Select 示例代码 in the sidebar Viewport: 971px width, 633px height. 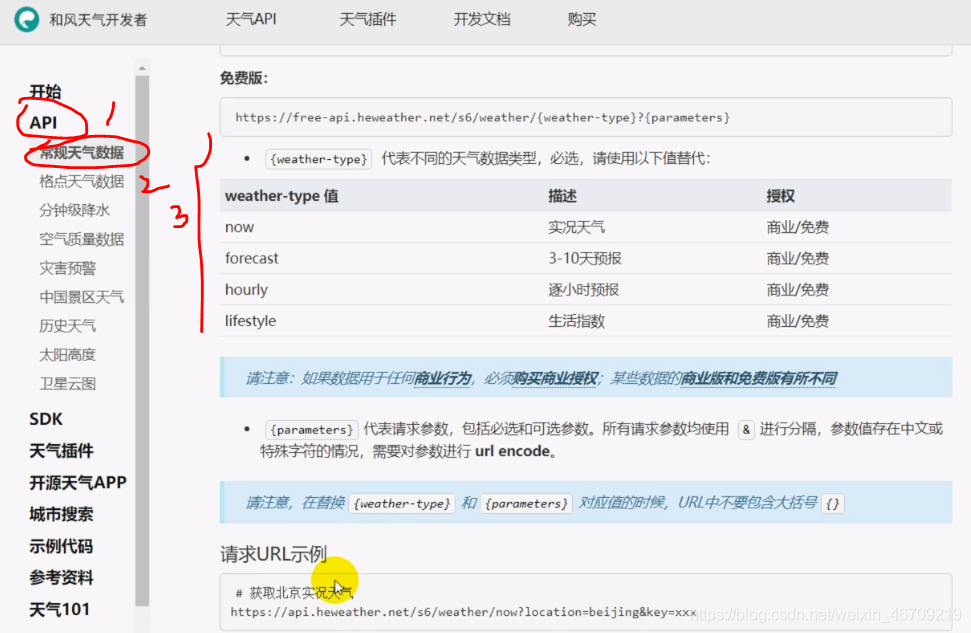point(61,546)
